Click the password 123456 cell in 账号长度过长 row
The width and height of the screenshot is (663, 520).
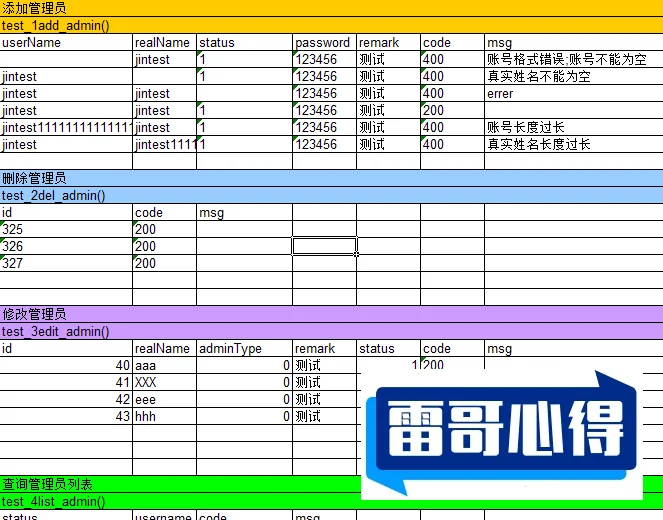tap(324, 127)
